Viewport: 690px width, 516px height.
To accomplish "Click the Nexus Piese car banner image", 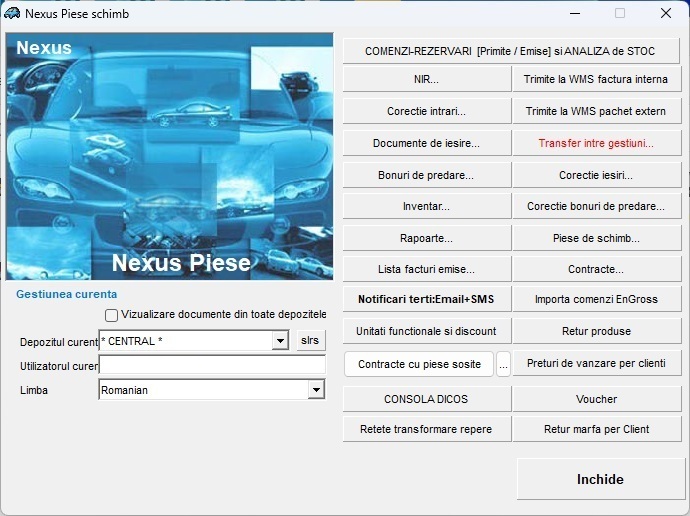I will click(169, 157).
